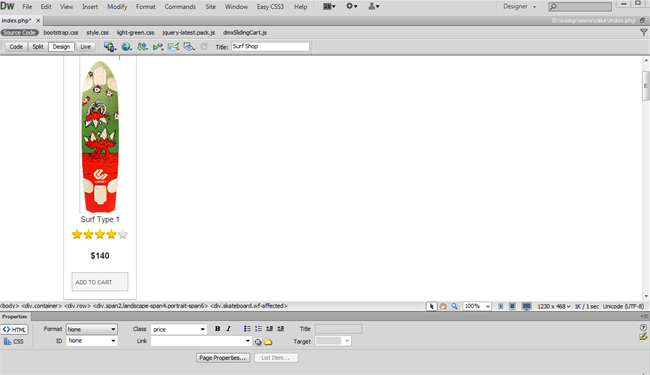
Task: Select the Hand tool in status bar
Action: [x=443, y=306]
